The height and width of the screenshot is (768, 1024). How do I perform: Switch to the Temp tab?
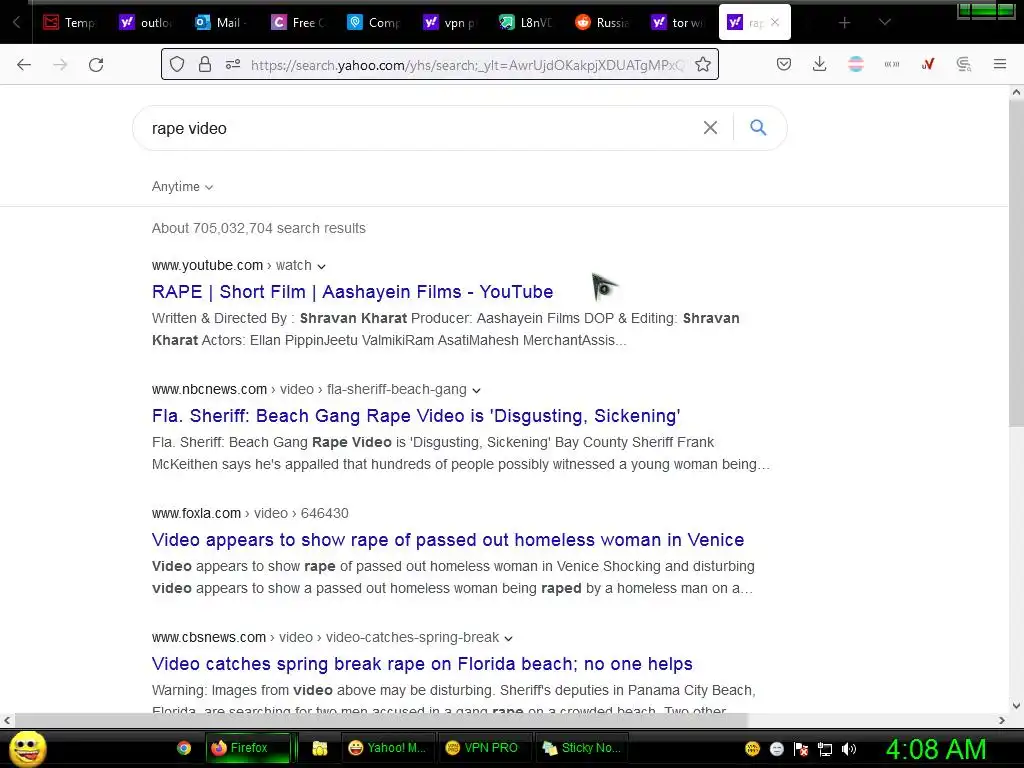[x=69, y=22]
